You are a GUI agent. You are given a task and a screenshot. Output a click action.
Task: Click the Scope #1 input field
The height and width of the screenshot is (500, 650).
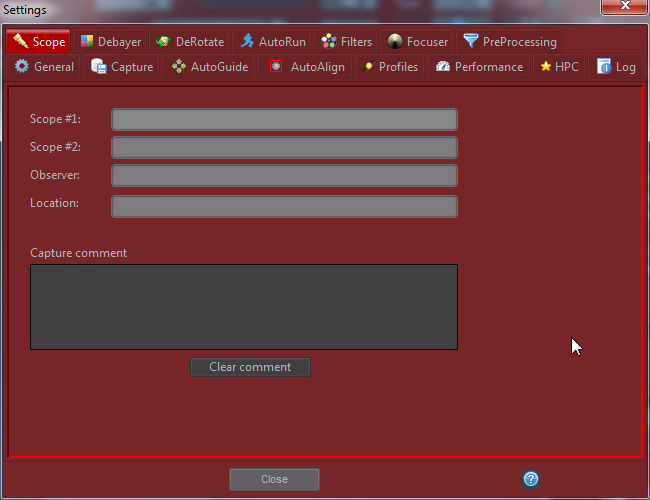[284, 120]
